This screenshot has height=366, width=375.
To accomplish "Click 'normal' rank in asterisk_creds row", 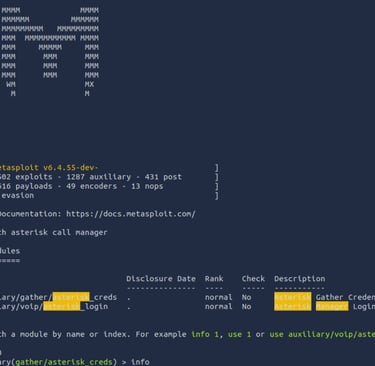I will point(218,297).
